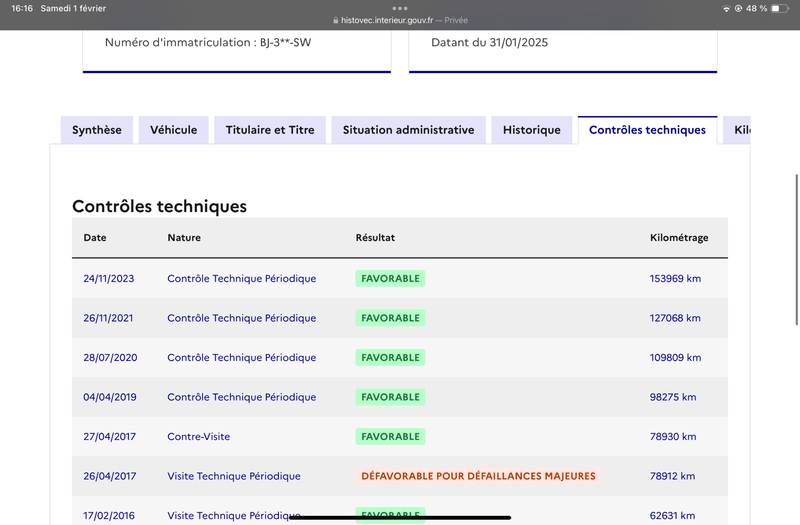Screen dimensions: 800x525
Task: Click the date 26/11/2021
Action: (x=108, y=318)
